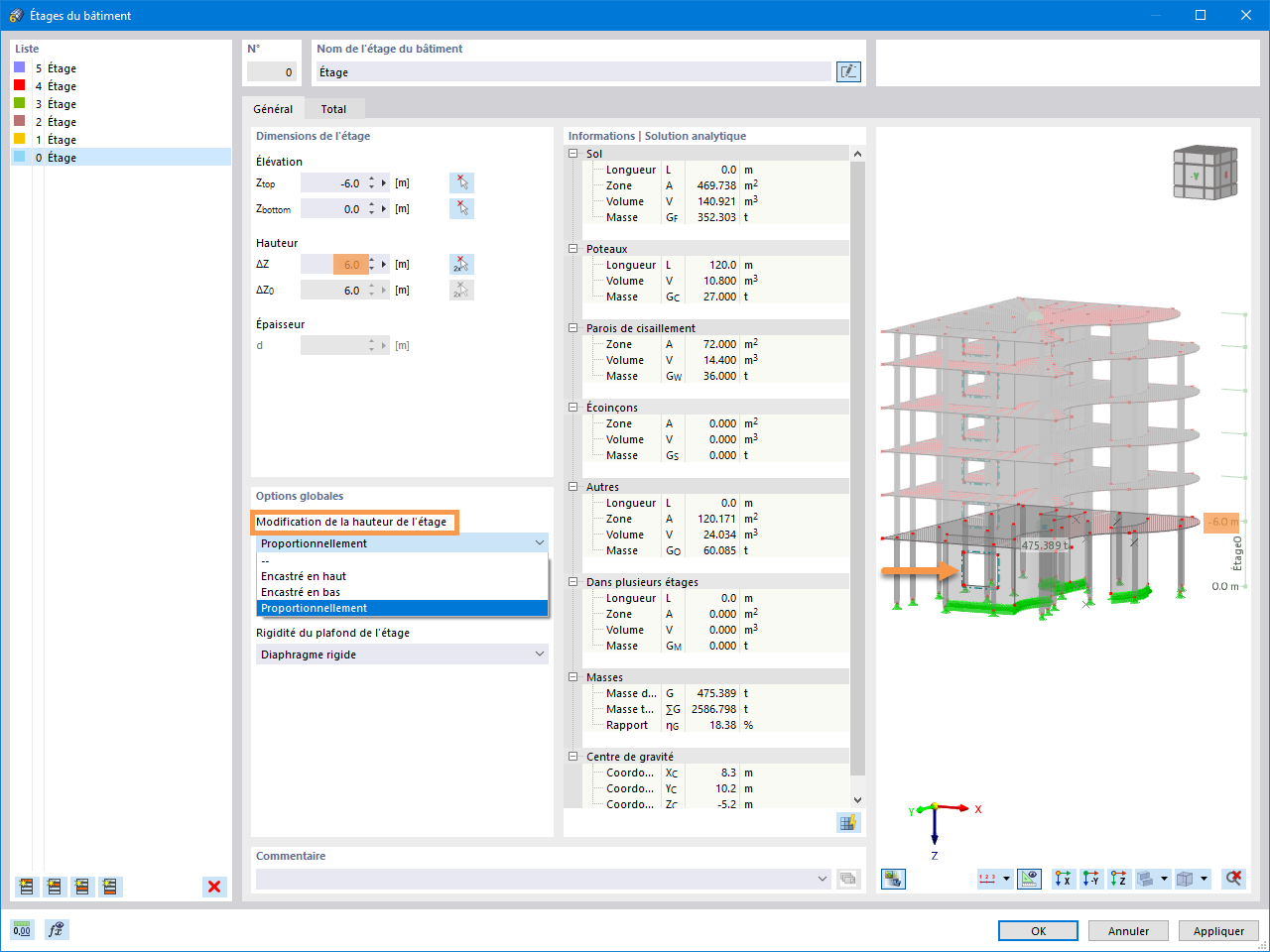Choose 'Encastré en bas' option
Image resolution: width=1270 pixels, height=952 pixels.
click(402, 592)
